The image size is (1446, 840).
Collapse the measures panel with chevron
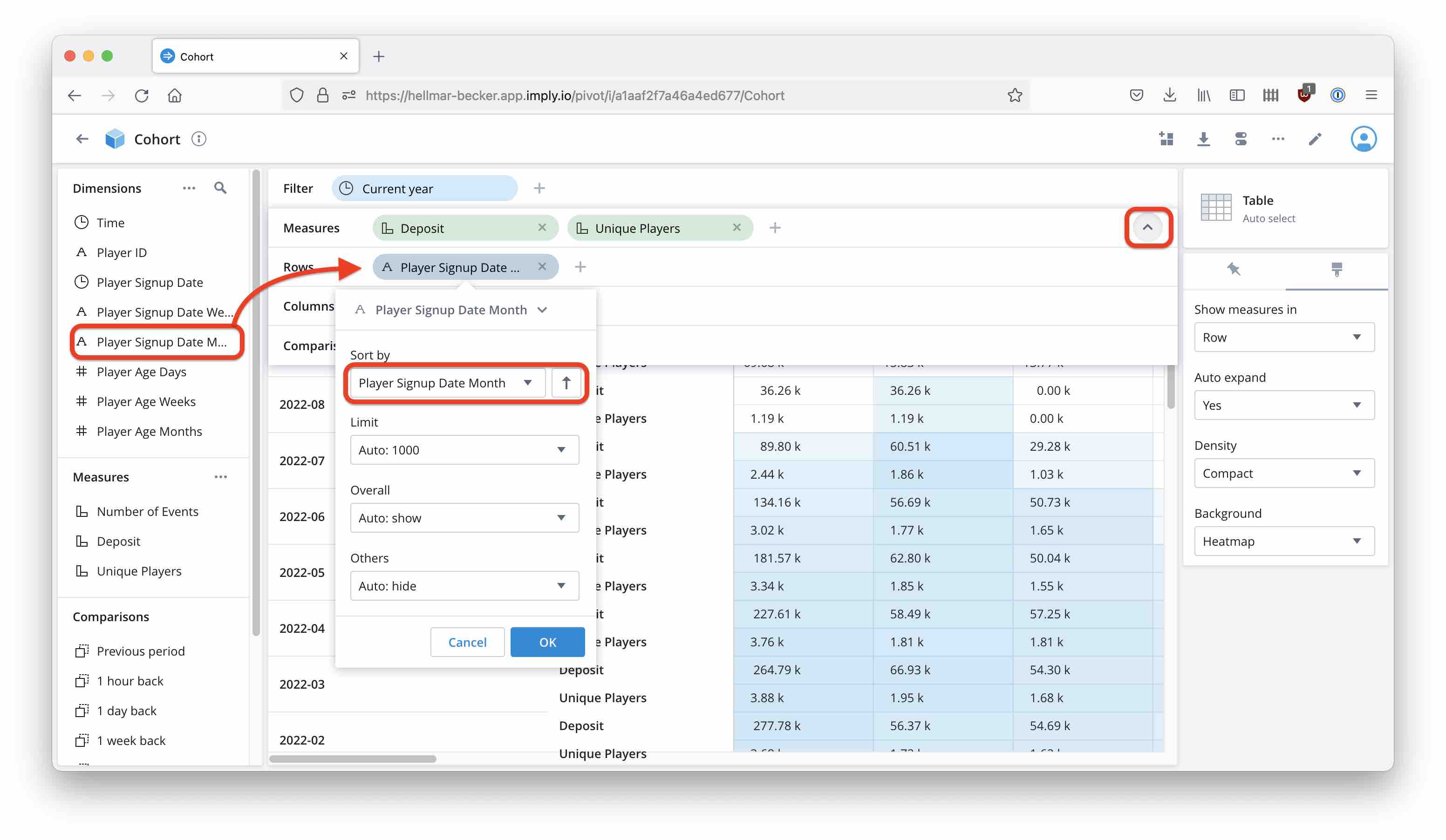(x=1147, y=228)
